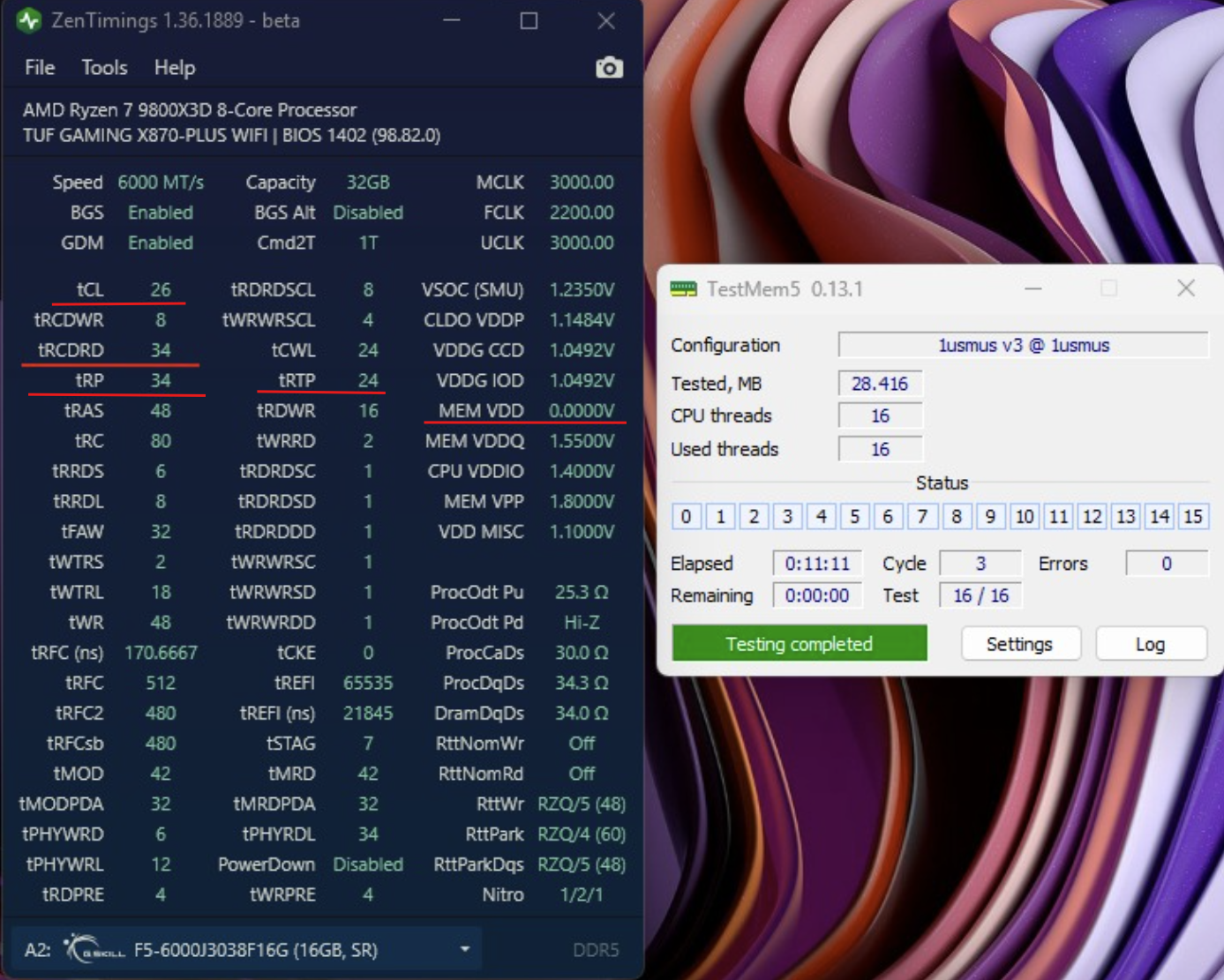Click the tRTP timing label
Viewport: 1224px width, 980px height.
pyautogui.click(x=297, y=380)
